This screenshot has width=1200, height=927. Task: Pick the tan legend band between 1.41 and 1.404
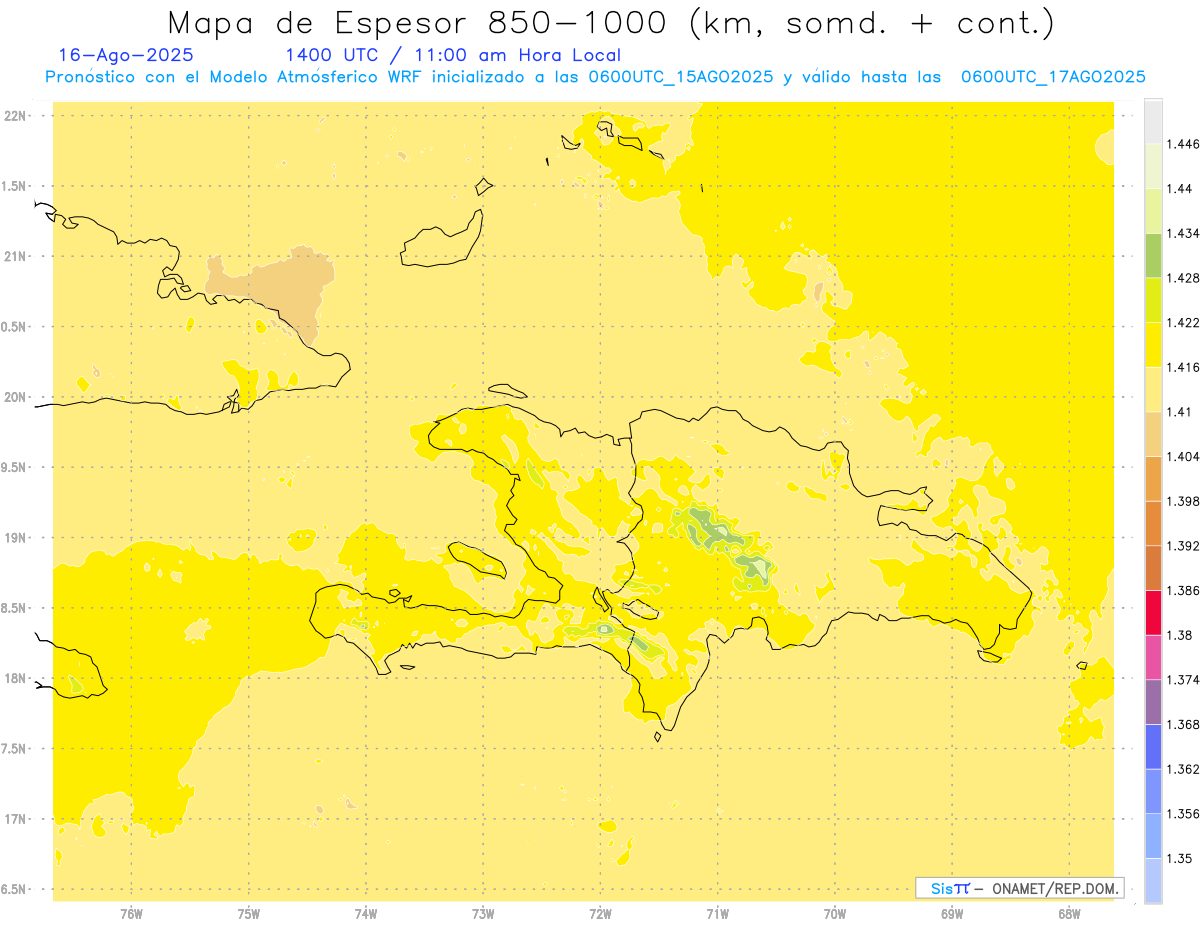pyautogui.click(x=1153, y=434)
